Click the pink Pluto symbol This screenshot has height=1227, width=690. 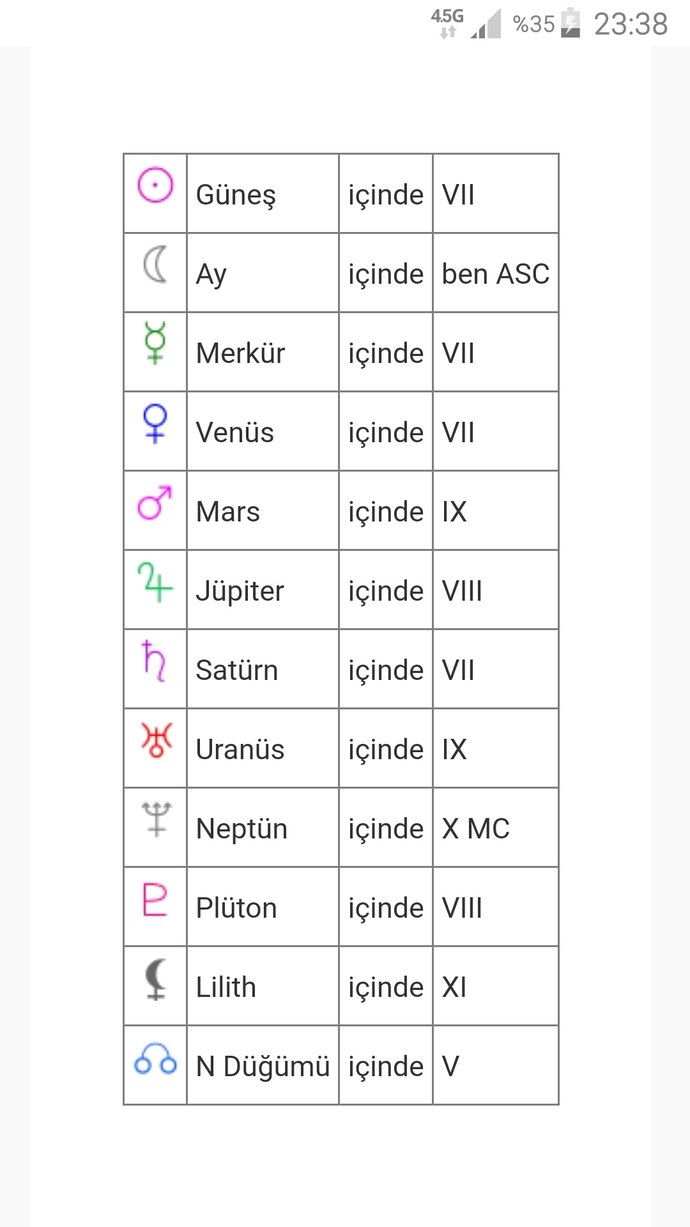click(x=155, y=899)
